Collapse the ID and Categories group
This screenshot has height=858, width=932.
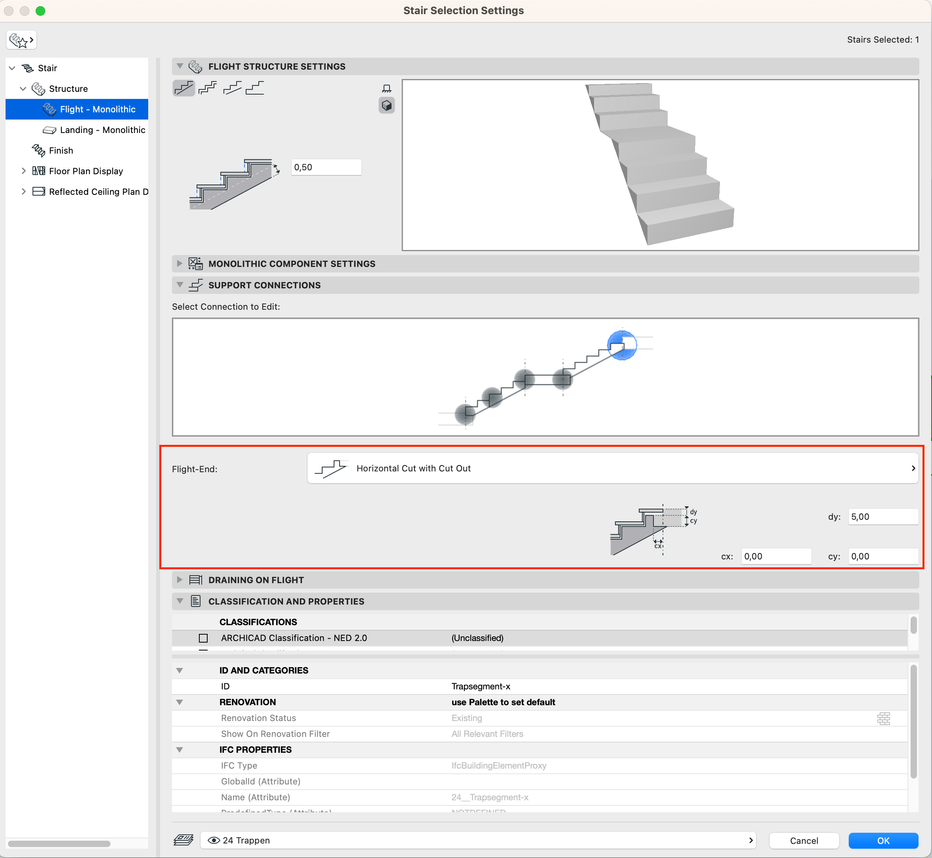[180, 671]
